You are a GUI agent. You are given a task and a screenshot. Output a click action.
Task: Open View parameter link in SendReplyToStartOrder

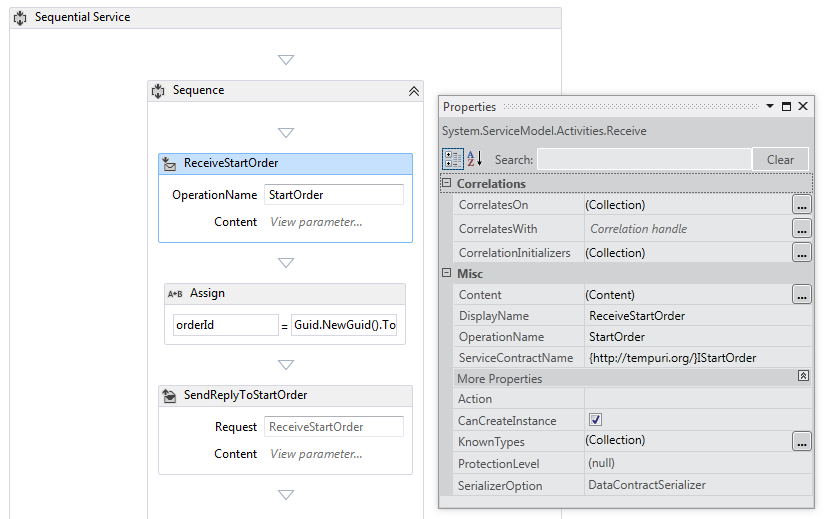click(x=316, y=454)
